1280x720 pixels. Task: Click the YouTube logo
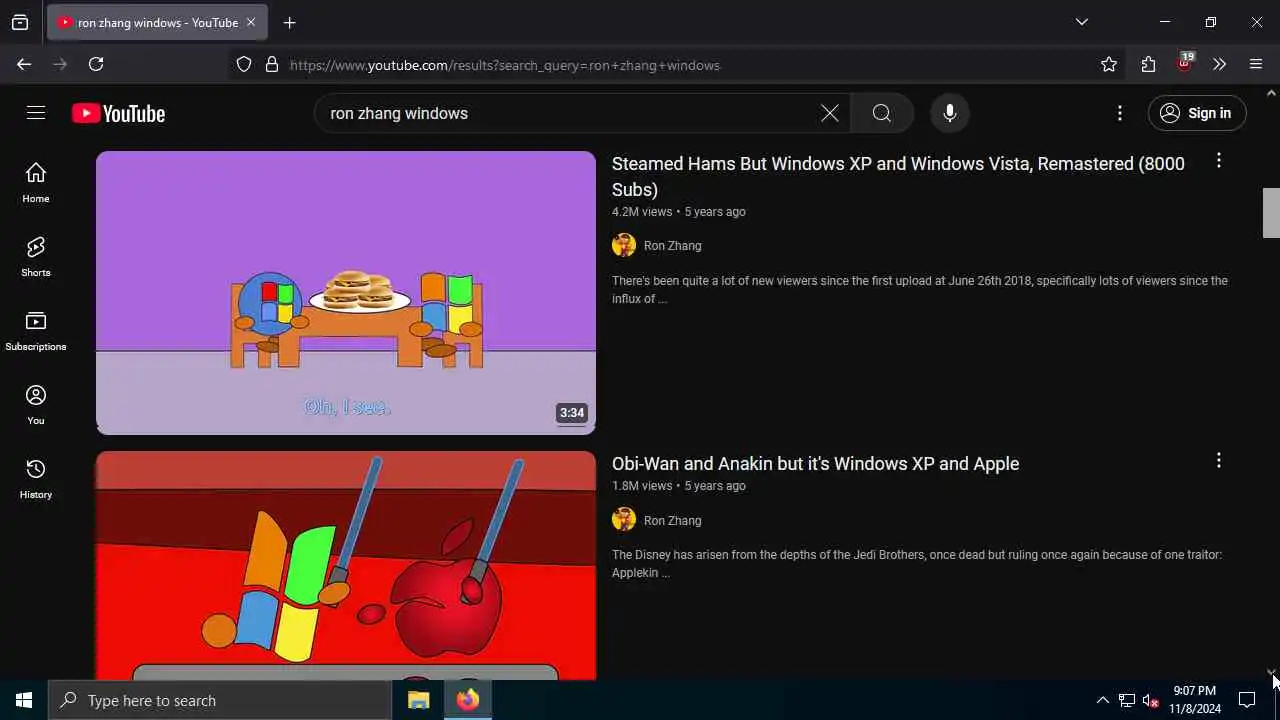click(x=118, y=114)
